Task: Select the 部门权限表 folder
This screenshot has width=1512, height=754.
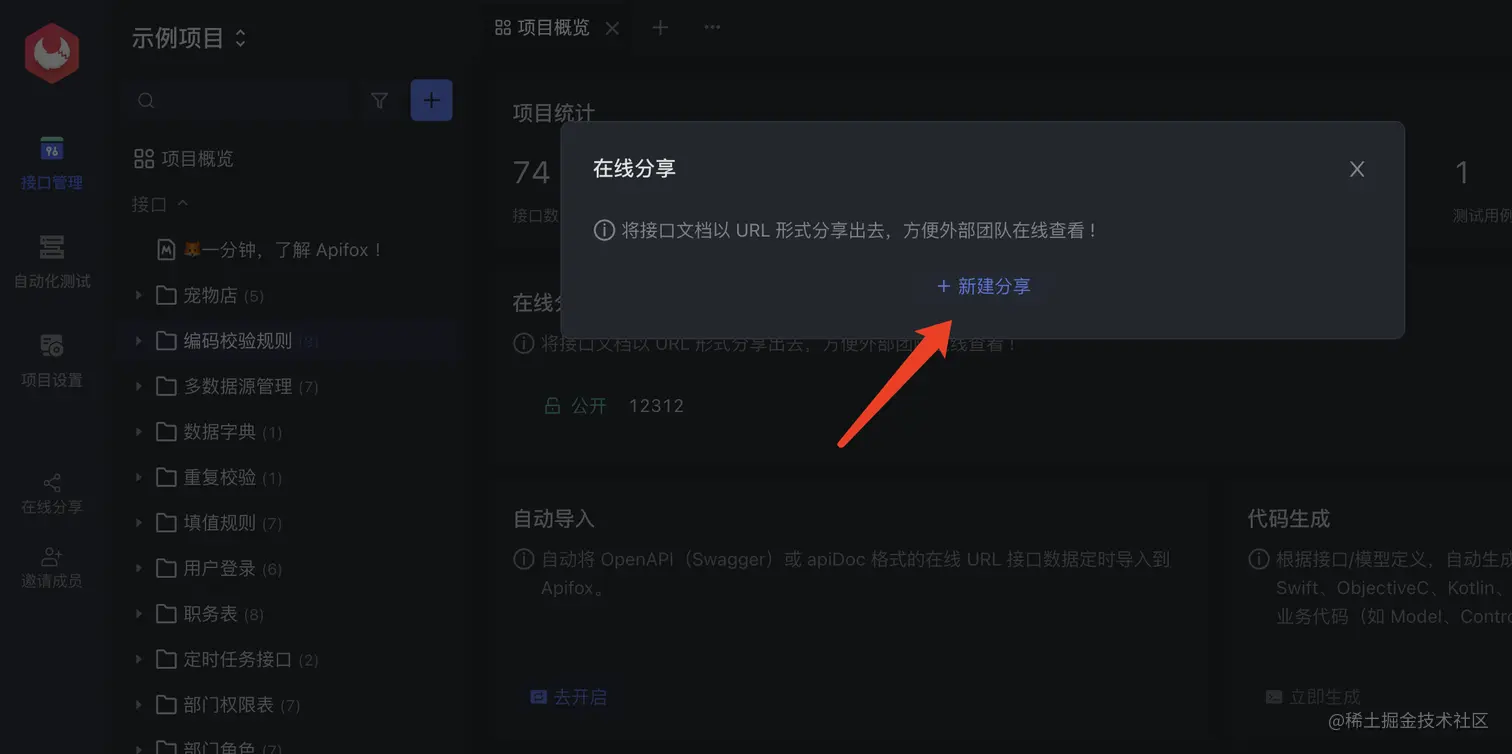Action: [x=228, y=705]
